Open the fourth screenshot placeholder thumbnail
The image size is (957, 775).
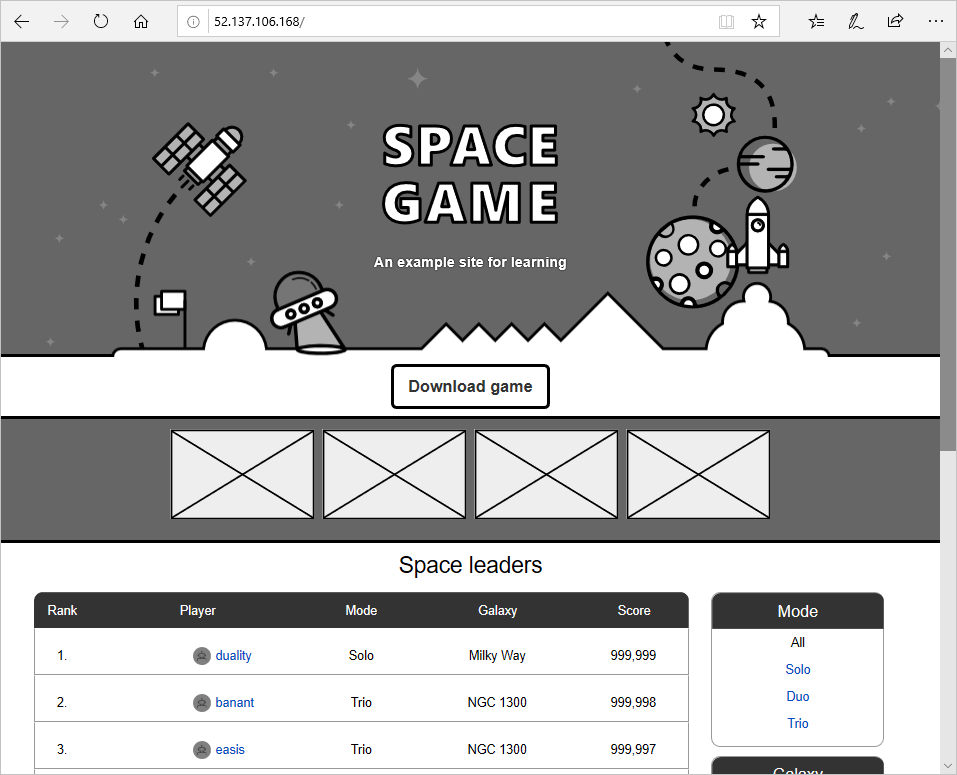[698, 474]
